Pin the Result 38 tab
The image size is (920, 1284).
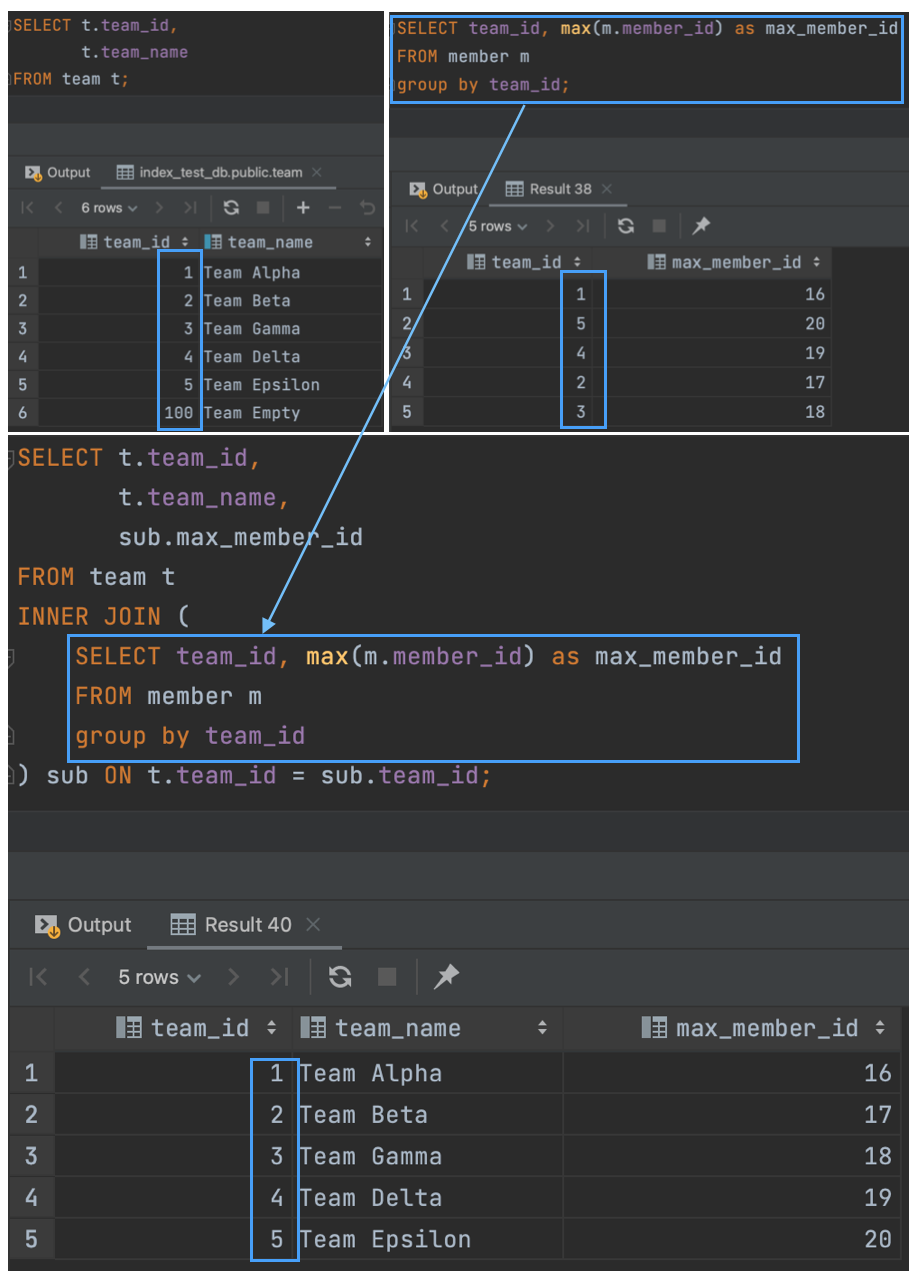click(x=701, y=226)
